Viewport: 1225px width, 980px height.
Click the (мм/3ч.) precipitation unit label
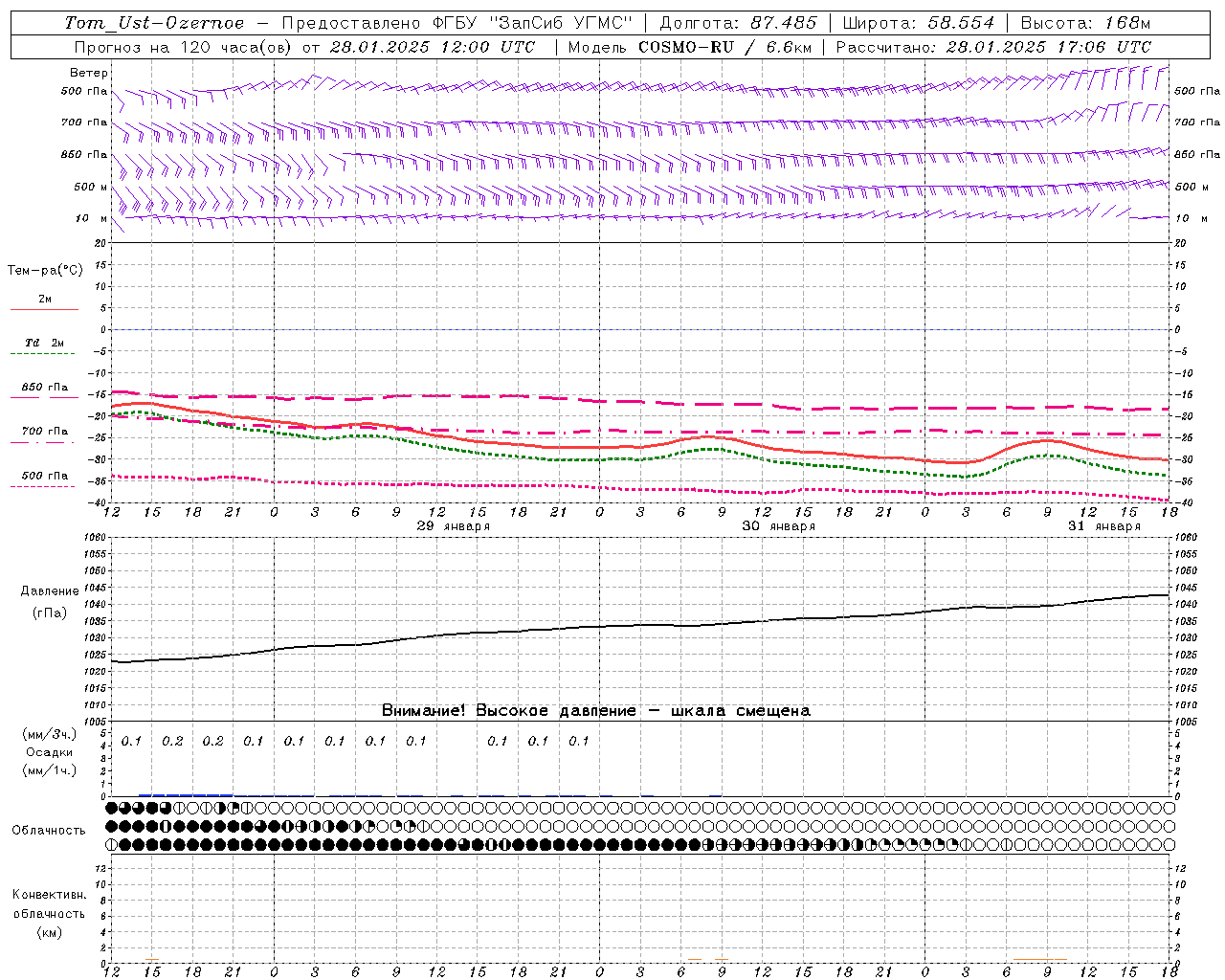click(x=49, y=735)
